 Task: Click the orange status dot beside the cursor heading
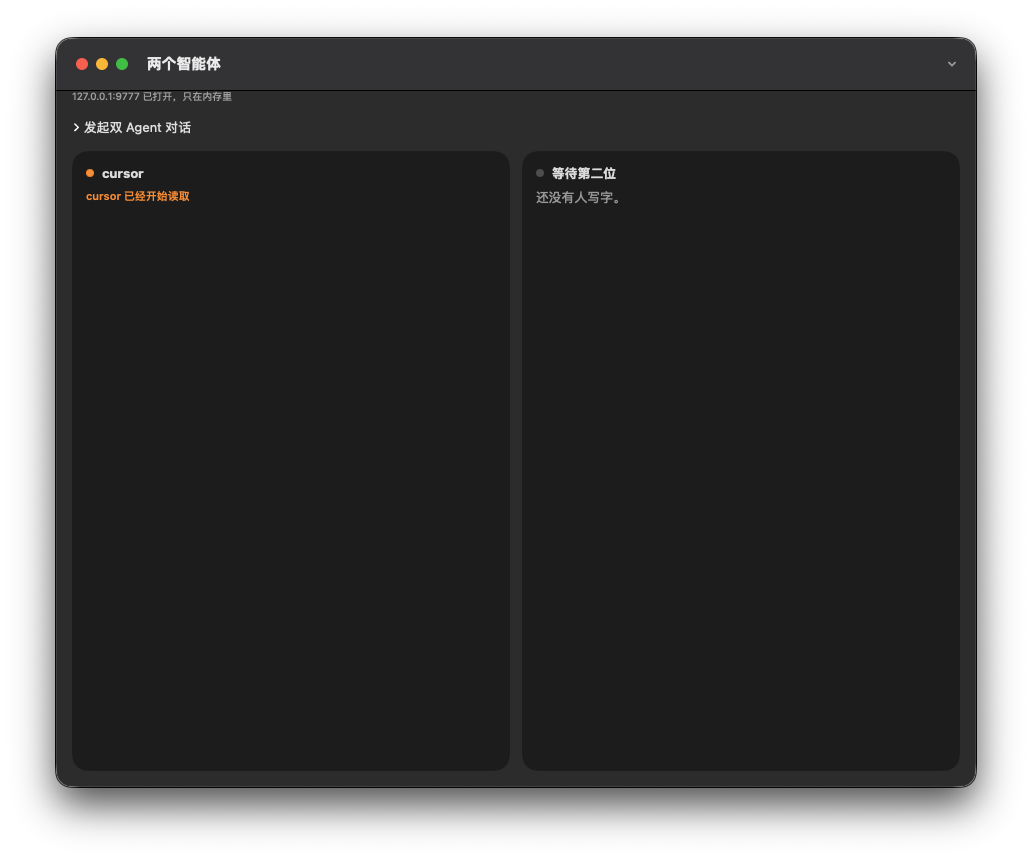[90, 173]
